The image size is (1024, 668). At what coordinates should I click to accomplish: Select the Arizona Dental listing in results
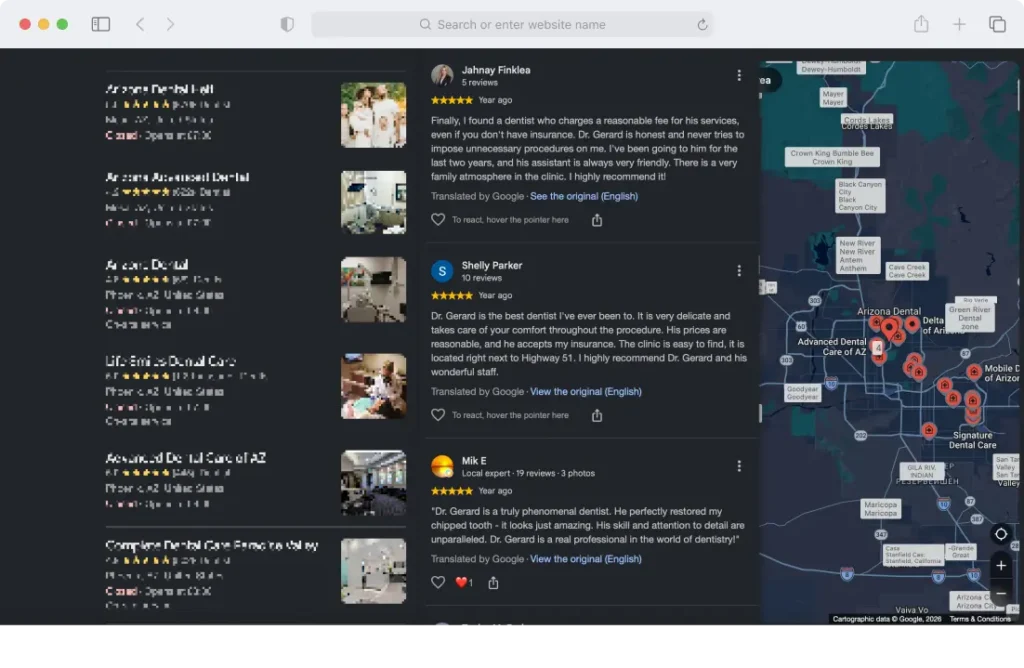[255, 293]
